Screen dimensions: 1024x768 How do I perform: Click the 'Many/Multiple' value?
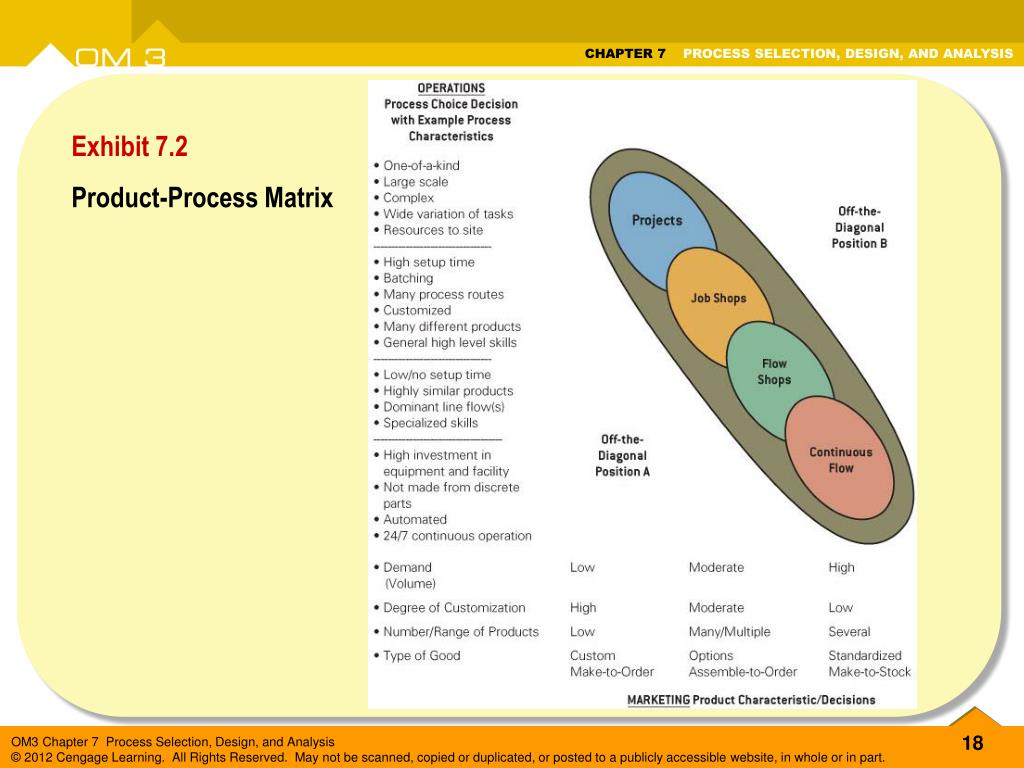[729, 632]
